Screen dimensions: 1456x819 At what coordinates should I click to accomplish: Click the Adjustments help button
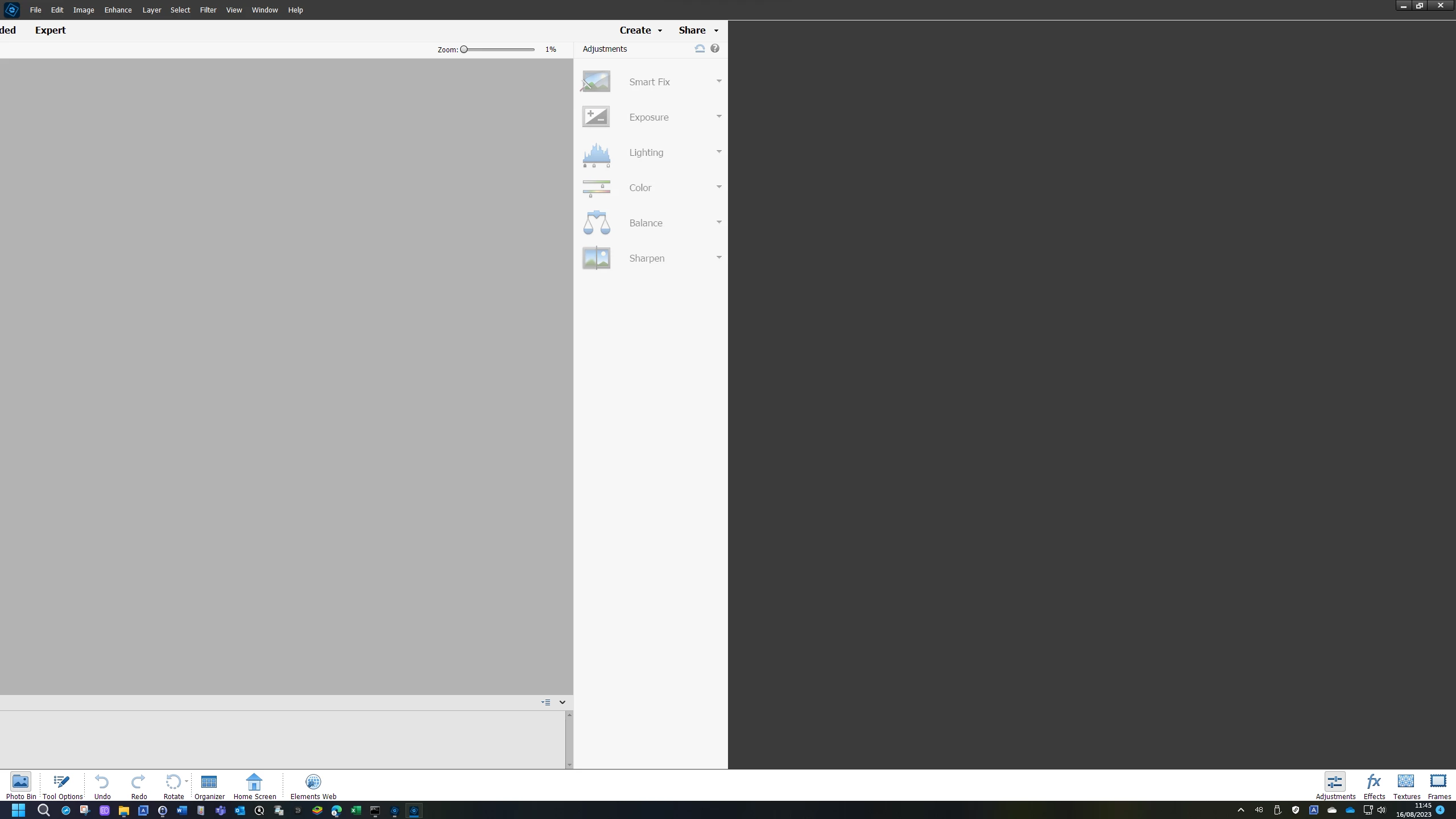[x=715, y=49]
